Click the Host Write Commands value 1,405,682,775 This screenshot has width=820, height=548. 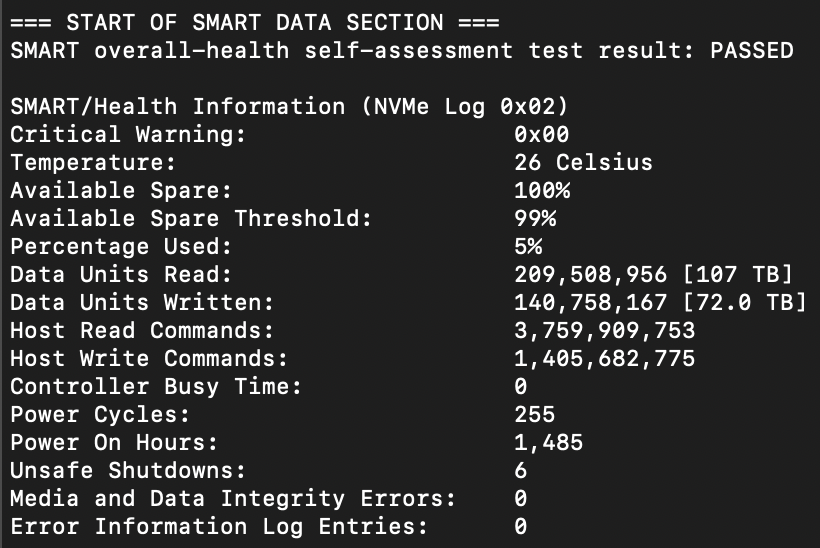tap(604, 358)
